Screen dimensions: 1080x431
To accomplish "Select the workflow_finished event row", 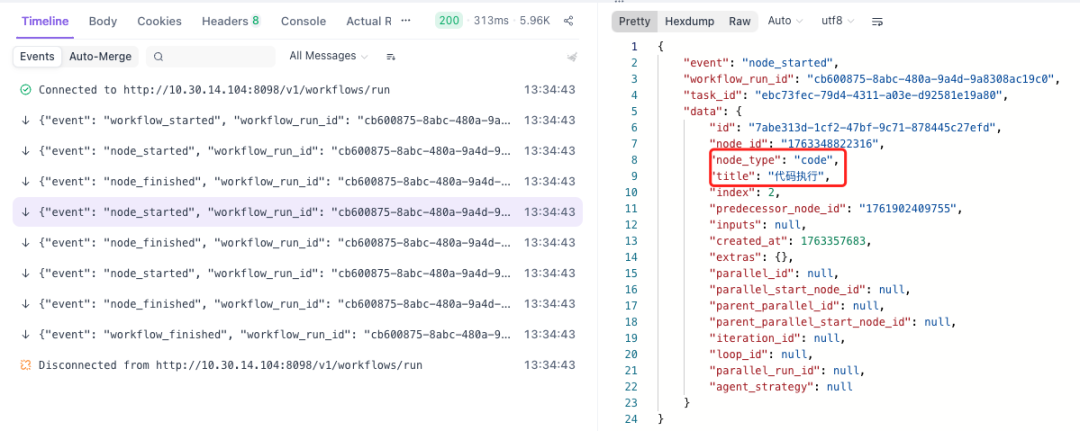I will [298, 335].
